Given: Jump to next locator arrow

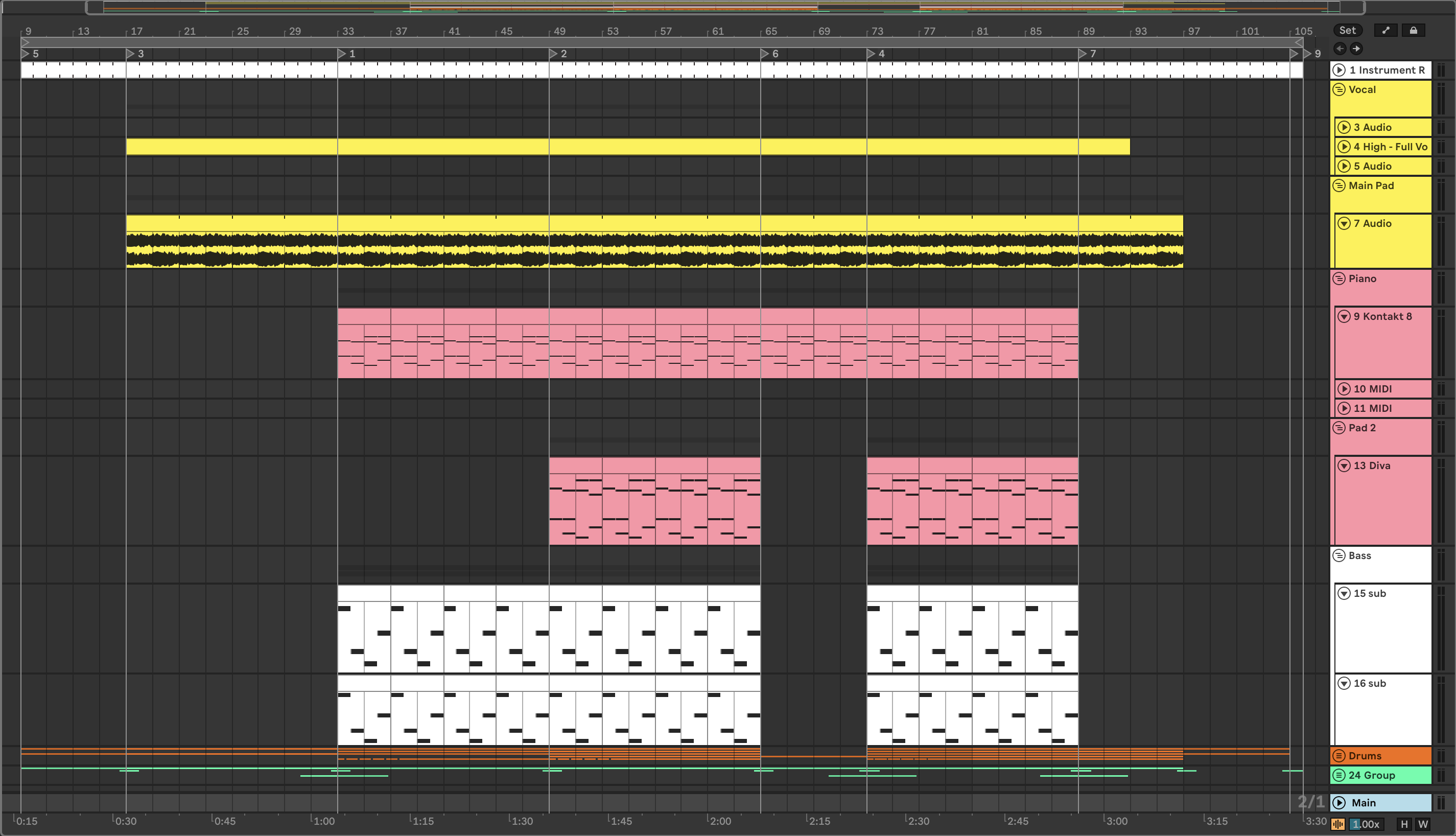Looking at the screenshot, I should click(x=1356, y=49).
